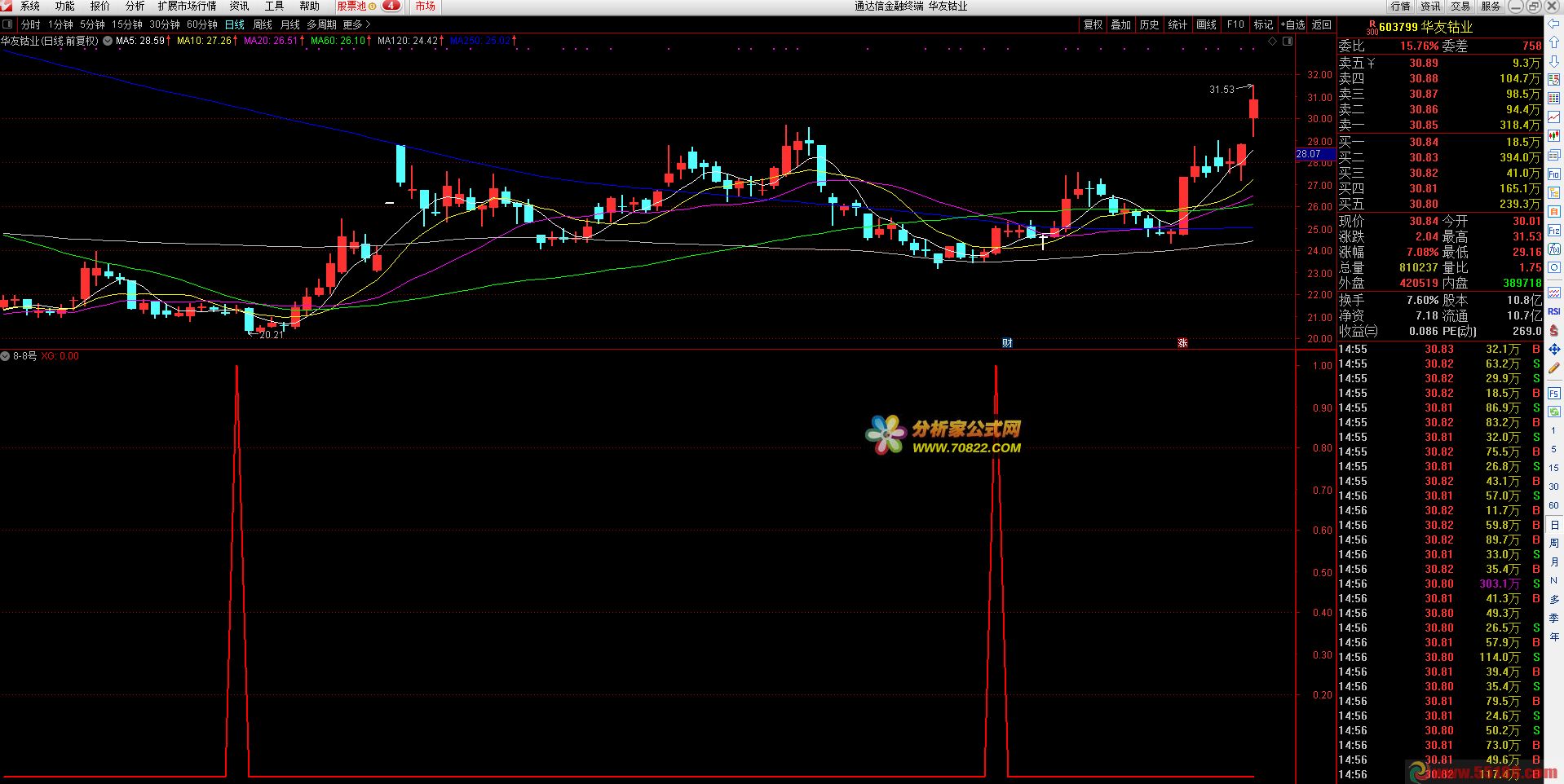Select the RSI indicator icon

coord(1554,311)
